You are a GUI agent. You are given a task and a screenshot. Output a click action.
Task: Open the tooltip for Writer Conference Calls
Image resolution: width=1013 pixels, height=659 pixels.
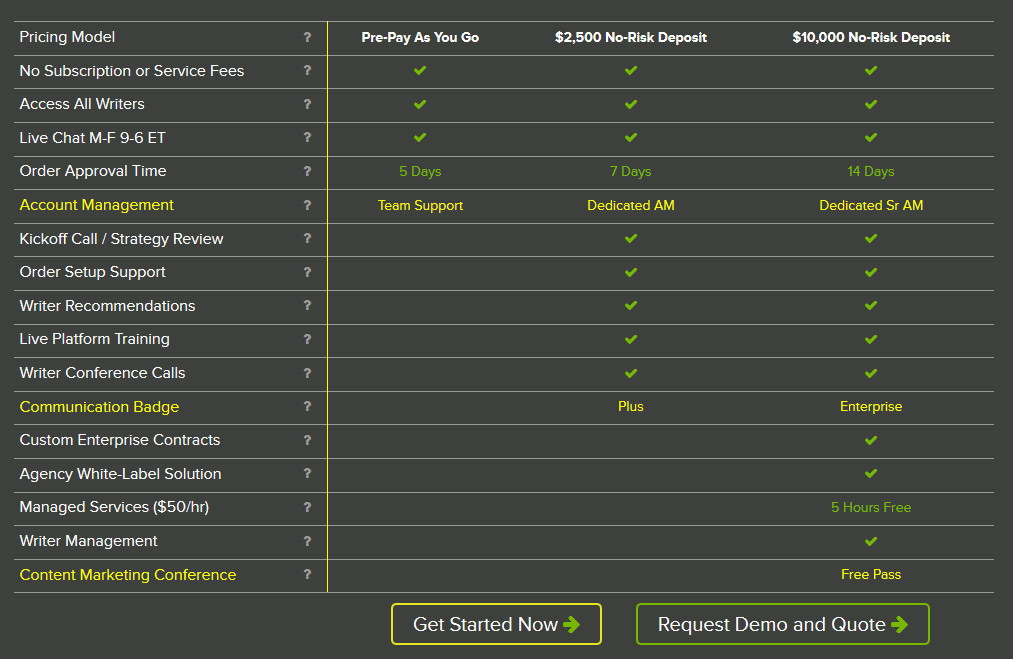tap(307, 373)
